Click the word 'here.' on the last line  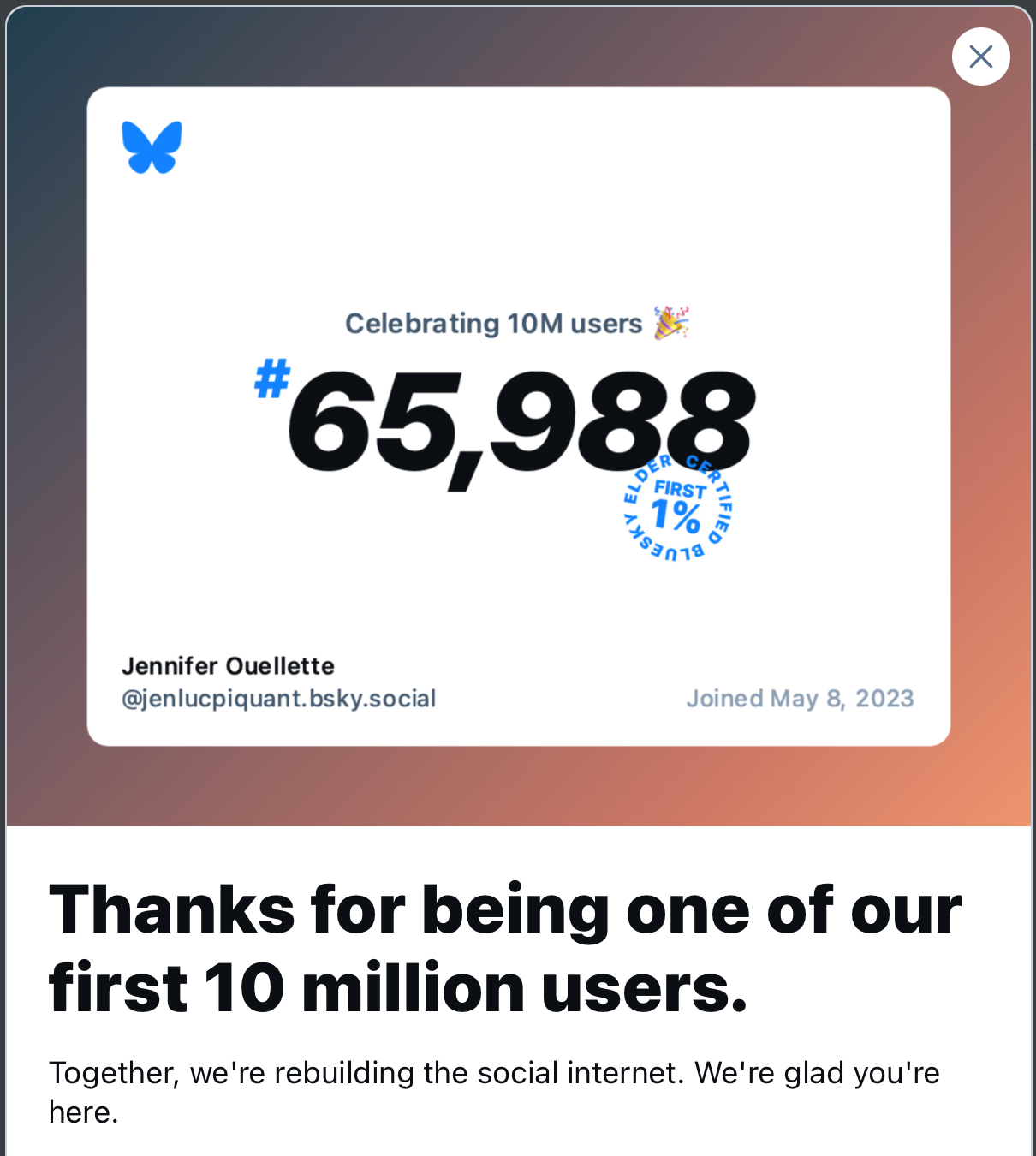tap(83, 1112)
